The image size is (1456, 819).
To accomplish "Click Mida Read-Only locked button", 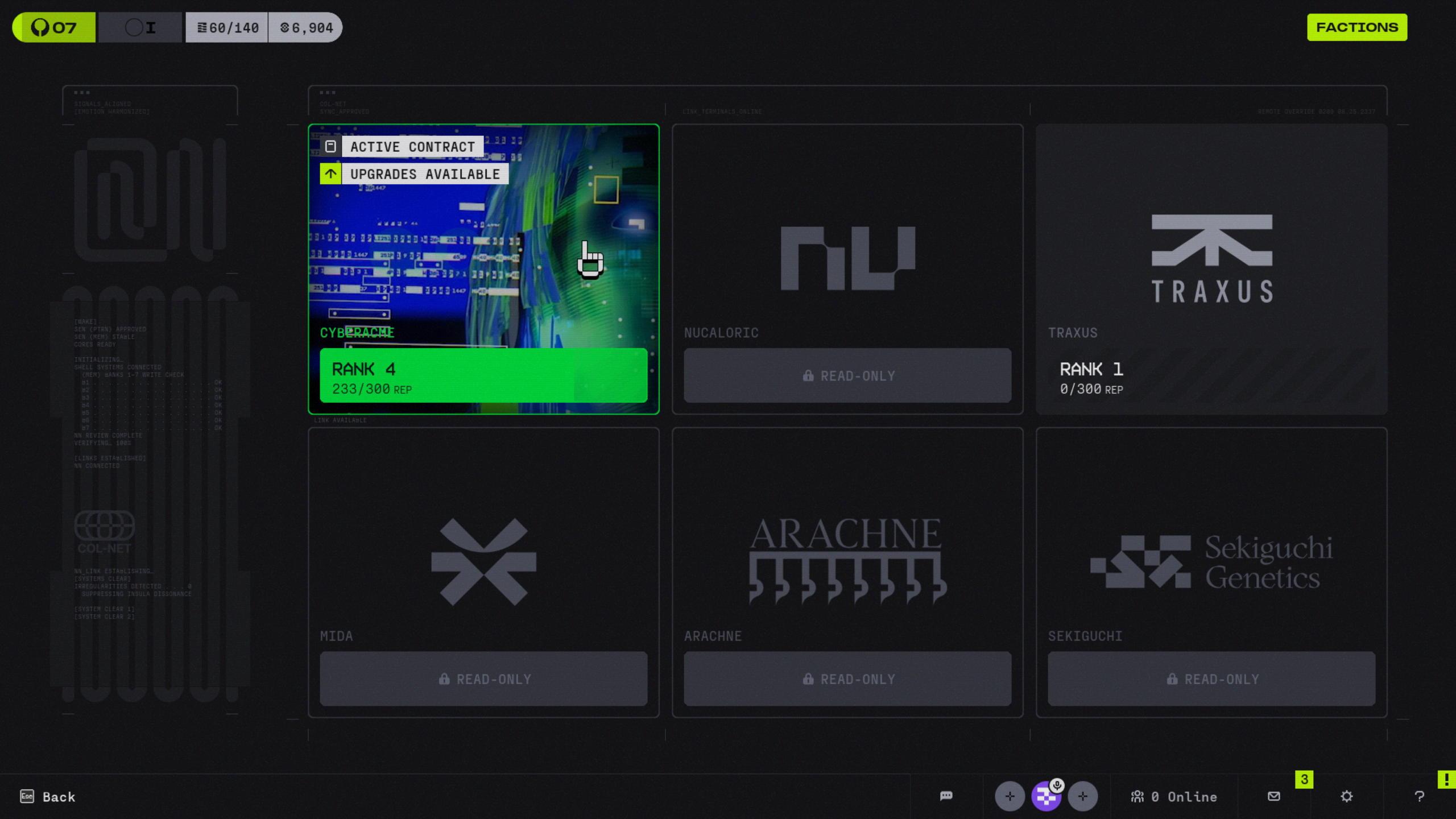I will [483, 679].
